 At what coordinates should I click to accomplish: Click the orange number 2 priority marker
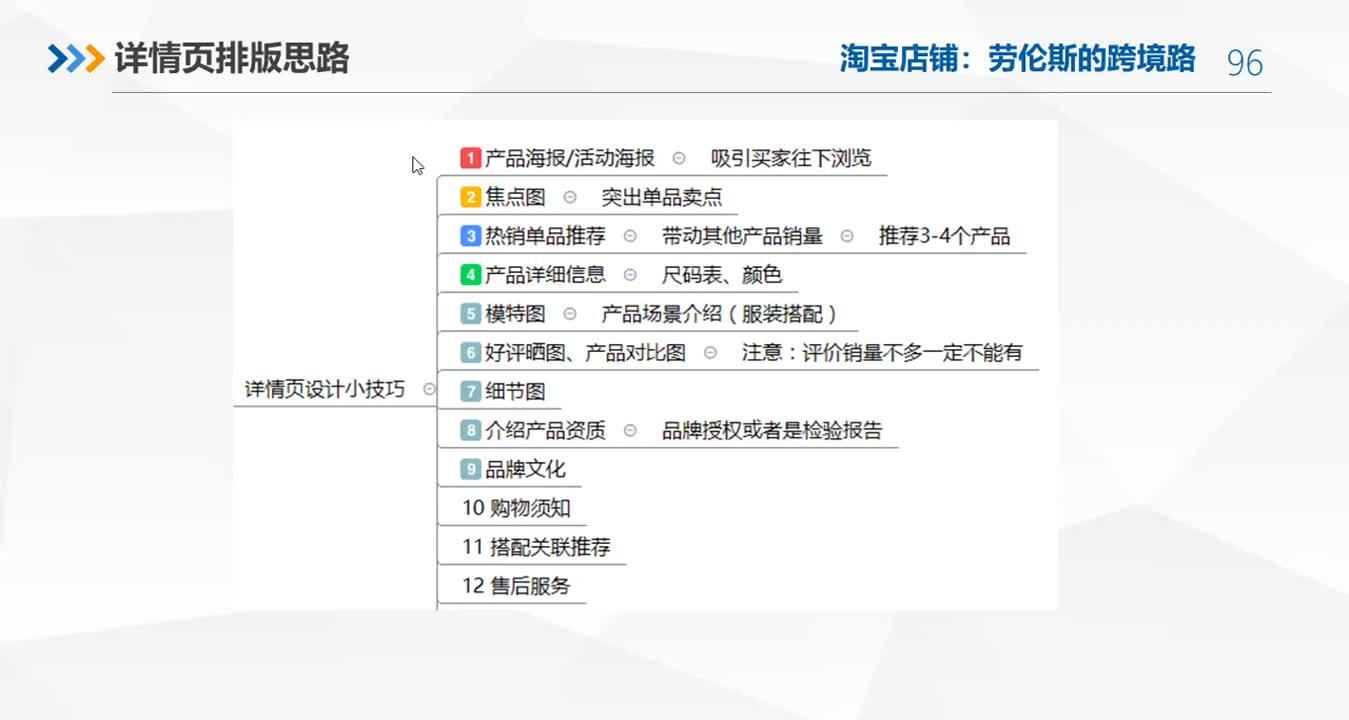471,197
